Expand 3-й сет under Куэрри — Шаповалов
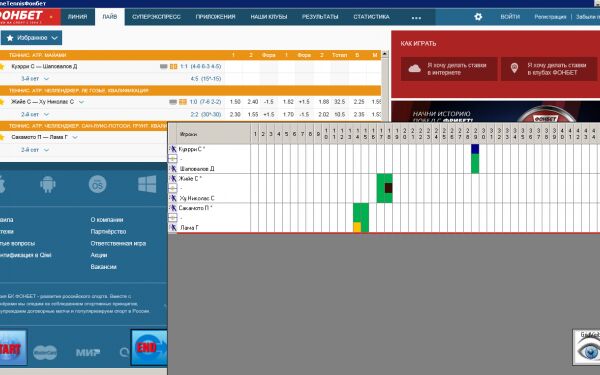The height and width of the screenshot is (375, 600). [x=46, y=79]
